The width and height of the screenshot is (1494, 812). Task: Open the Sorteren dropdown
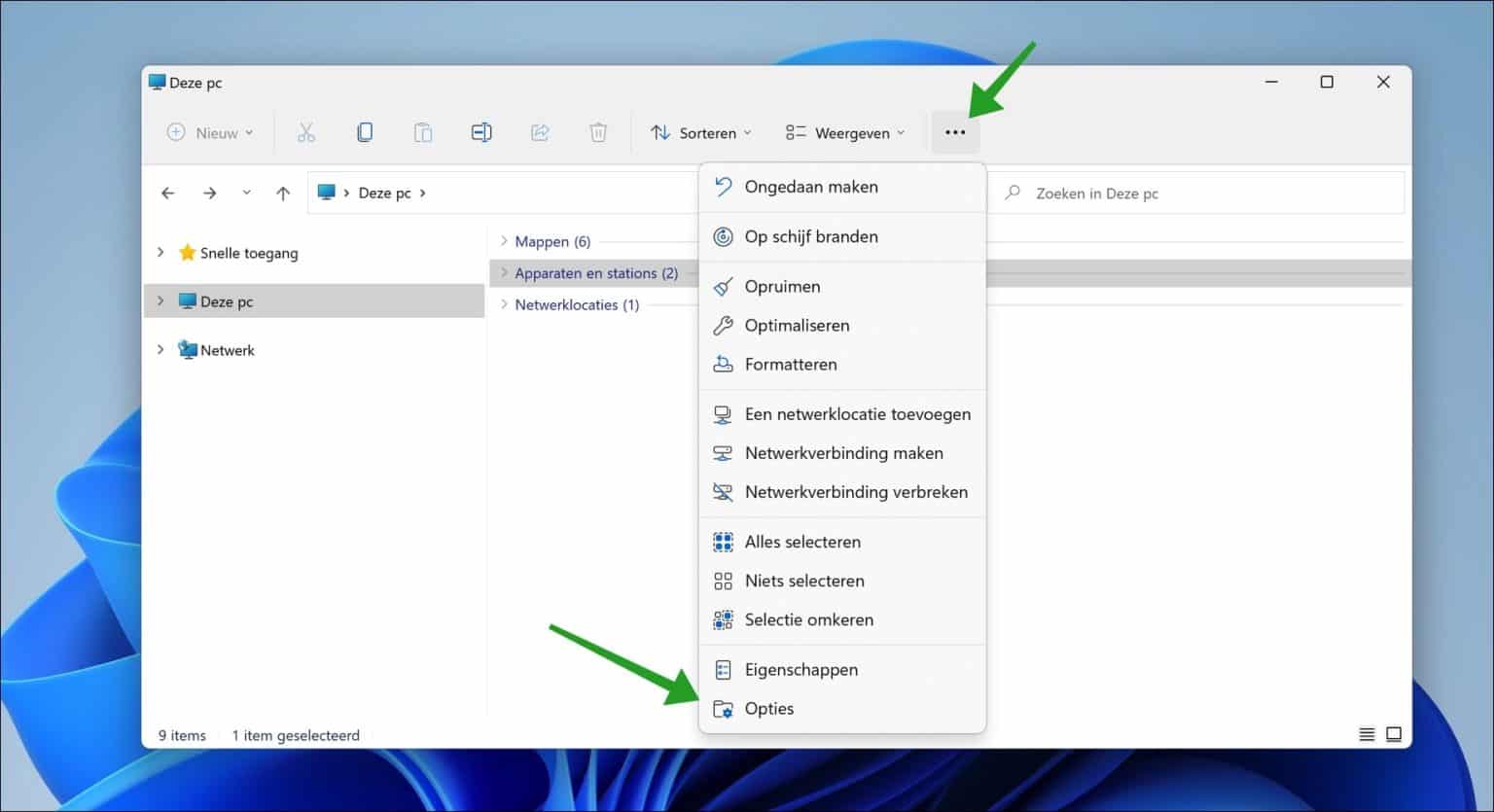pos(700,132)
